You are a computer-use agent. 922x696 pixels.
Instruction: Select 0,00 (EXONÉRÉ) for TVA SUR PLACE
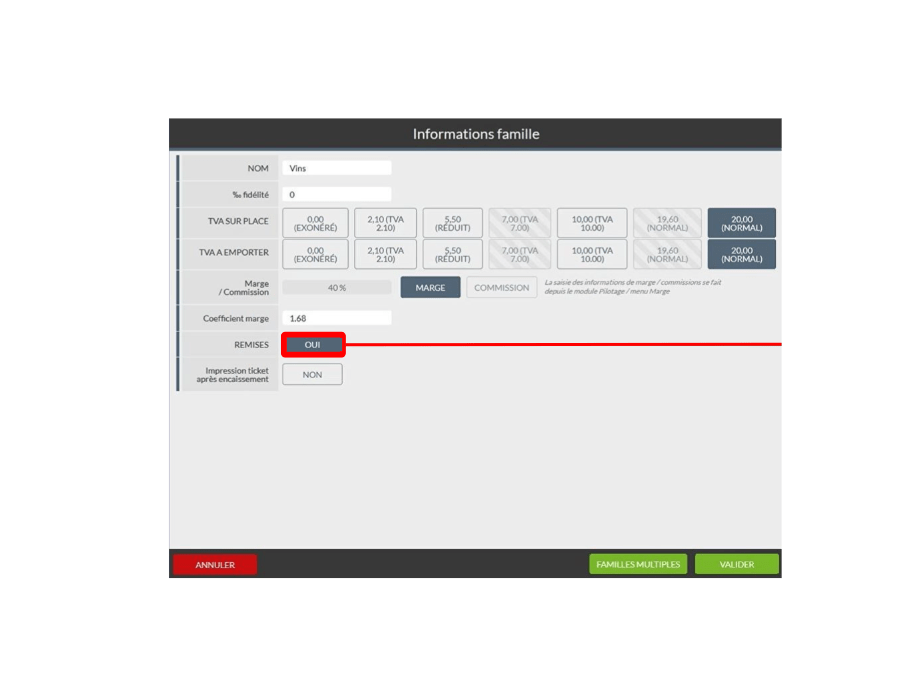[x=315, y=223]
